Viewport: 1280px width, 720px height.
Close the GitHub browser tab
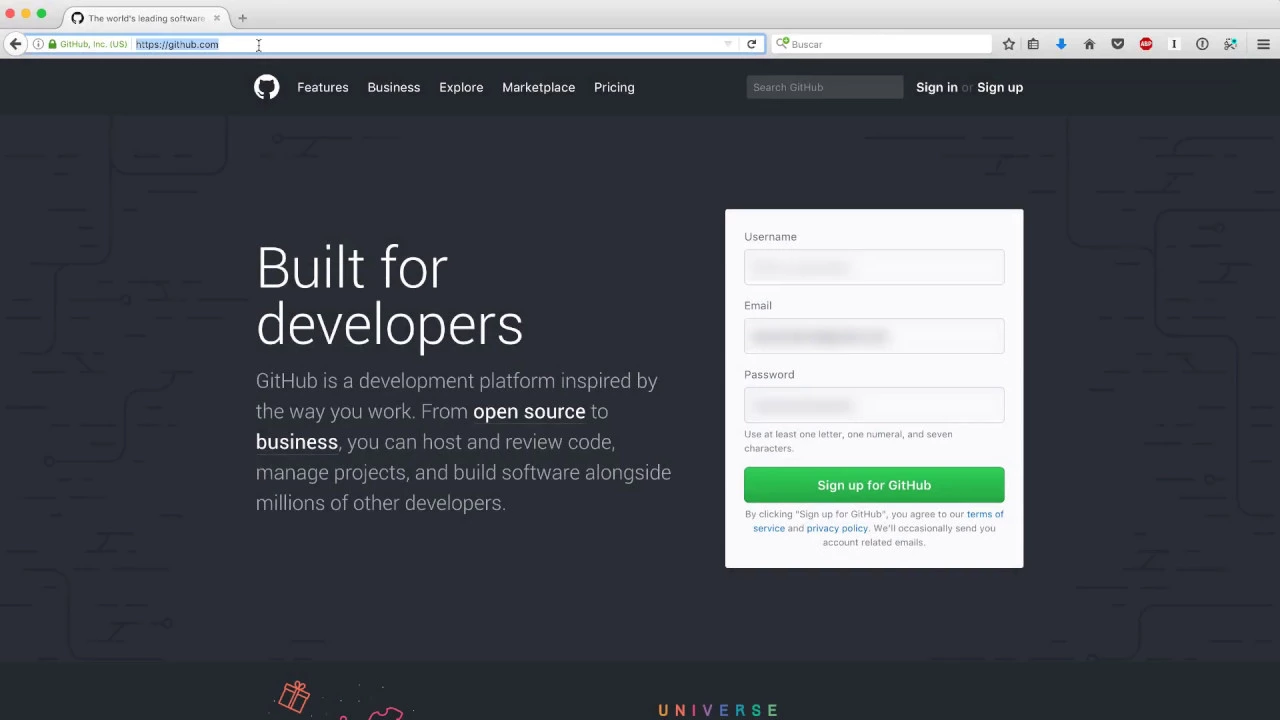tap(216, 18)
